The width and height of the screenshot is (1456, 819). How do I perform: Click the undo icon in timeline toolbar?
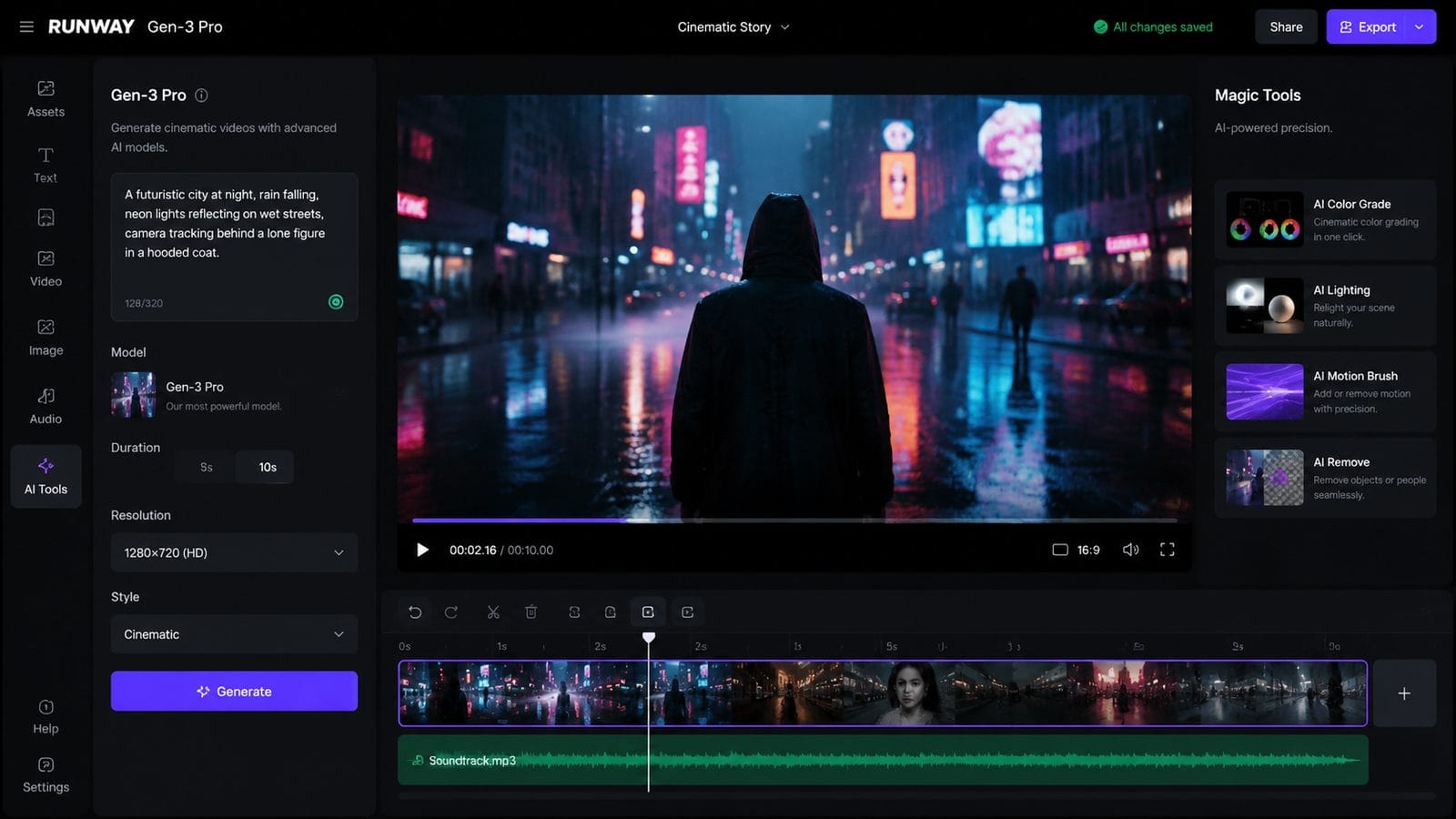point(415,612)
